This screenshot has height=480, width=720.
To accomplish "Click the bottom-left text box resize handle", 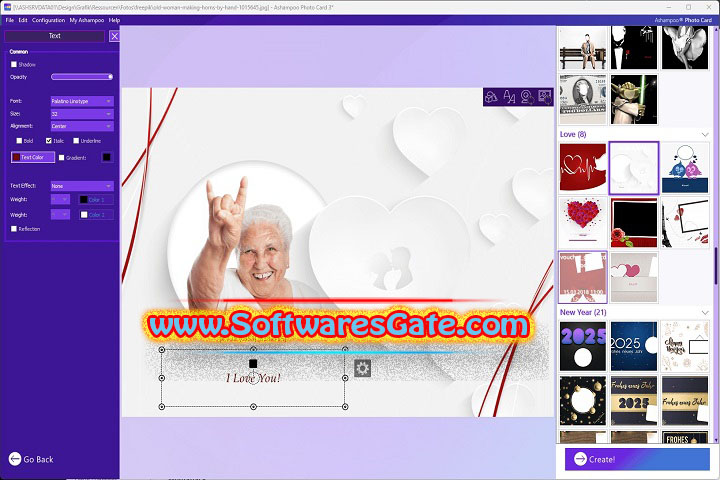I will (162, 407).
